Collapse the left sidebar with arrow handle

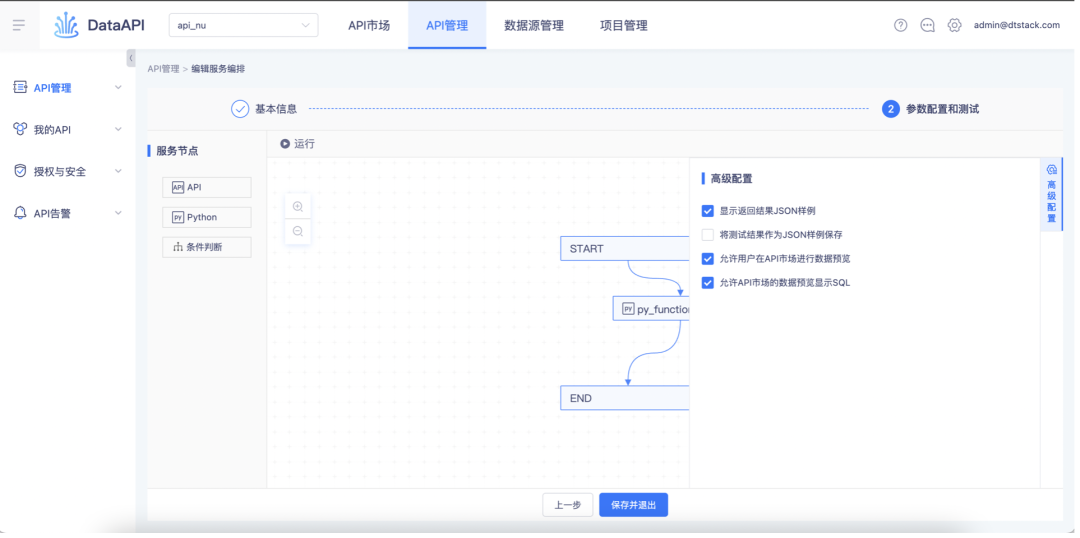131,59
